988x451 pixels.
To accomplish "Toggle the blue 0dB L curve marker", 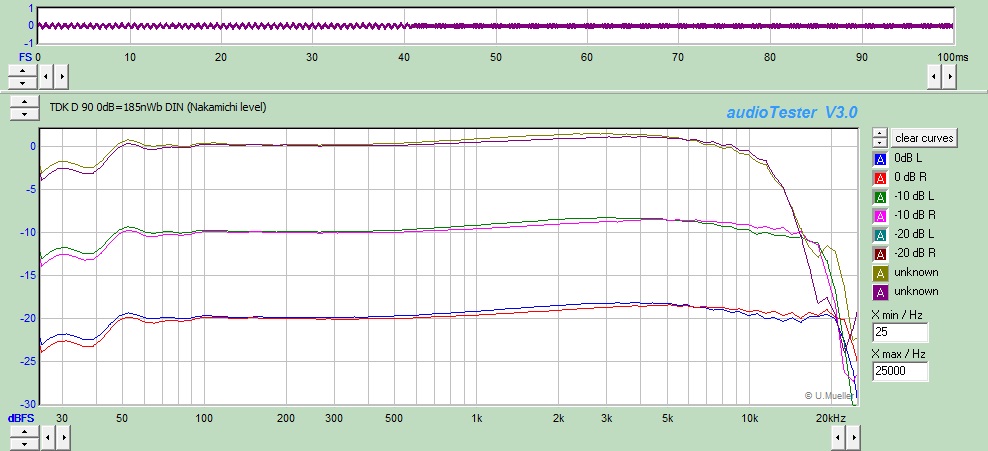I will 880,158.
